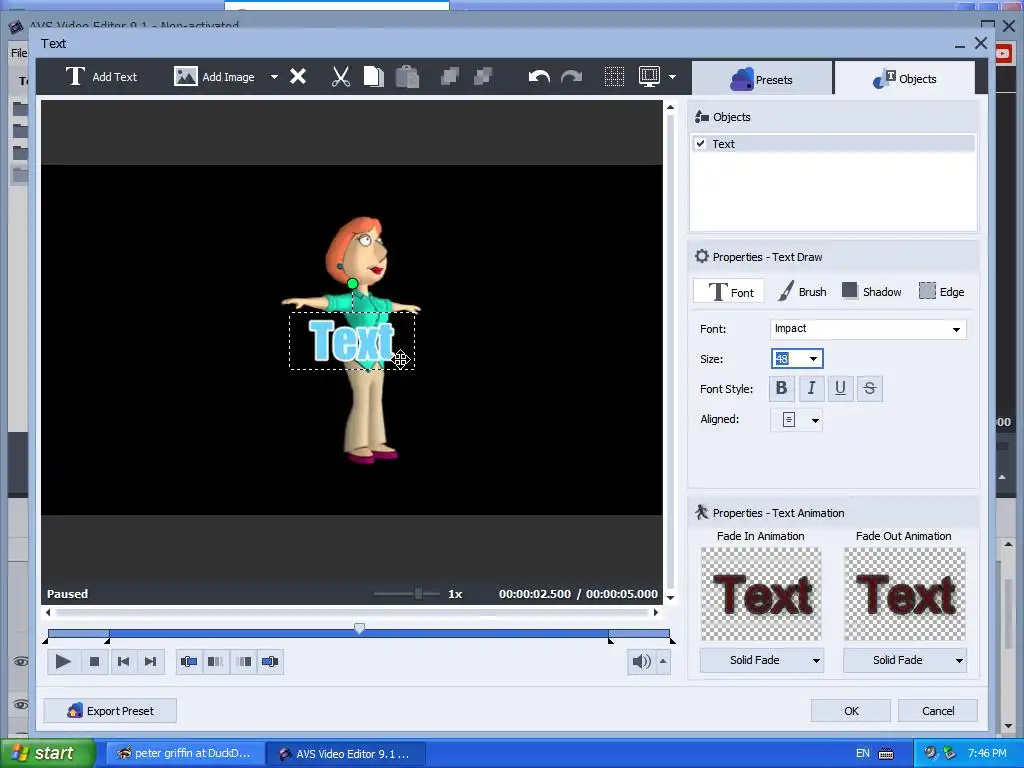
Task: Click the first fade marker button
Action: [x=189, y=662]
